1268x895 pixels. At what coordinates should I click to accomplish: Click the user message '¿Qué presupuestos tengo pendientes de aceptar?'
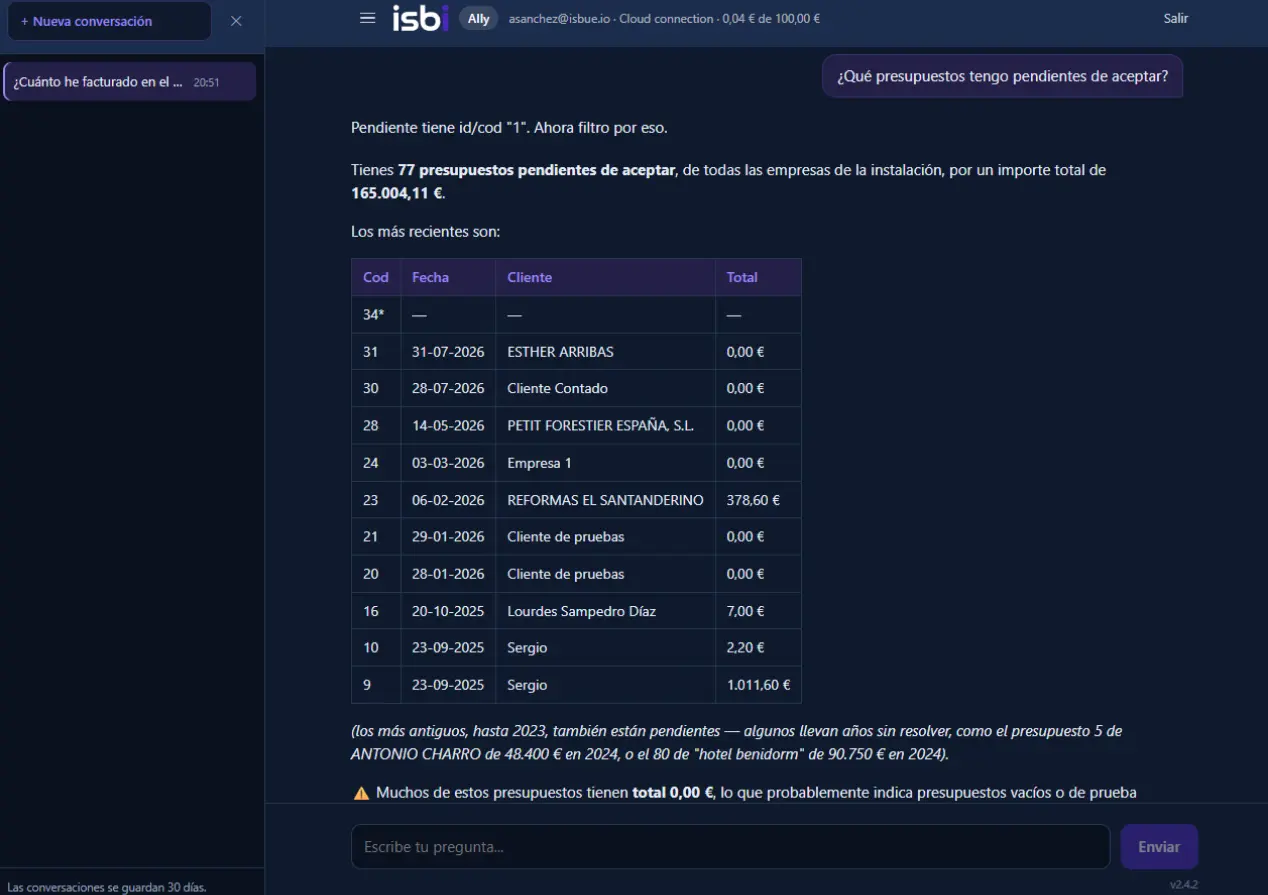[x=1002, y=76]
